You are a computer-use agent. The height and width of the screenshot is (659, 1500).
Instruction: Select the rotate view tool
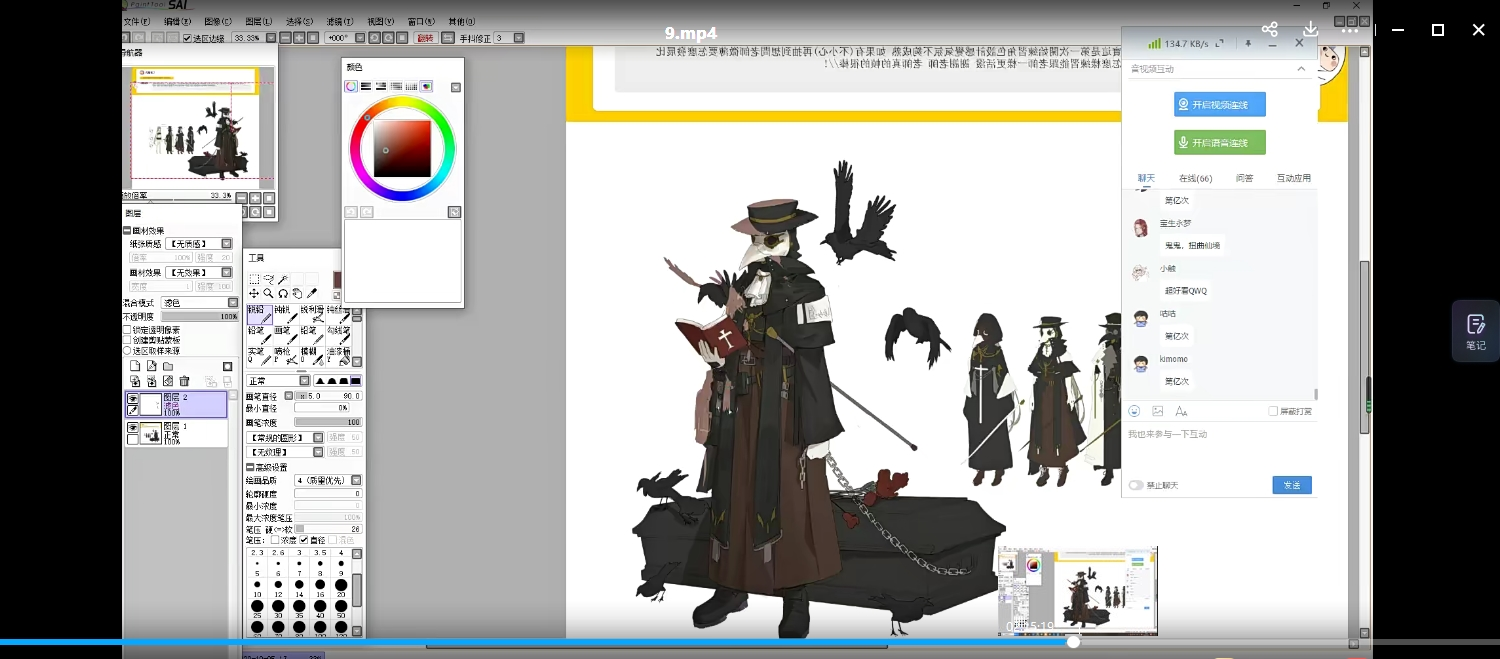click(x=283, y=293)
